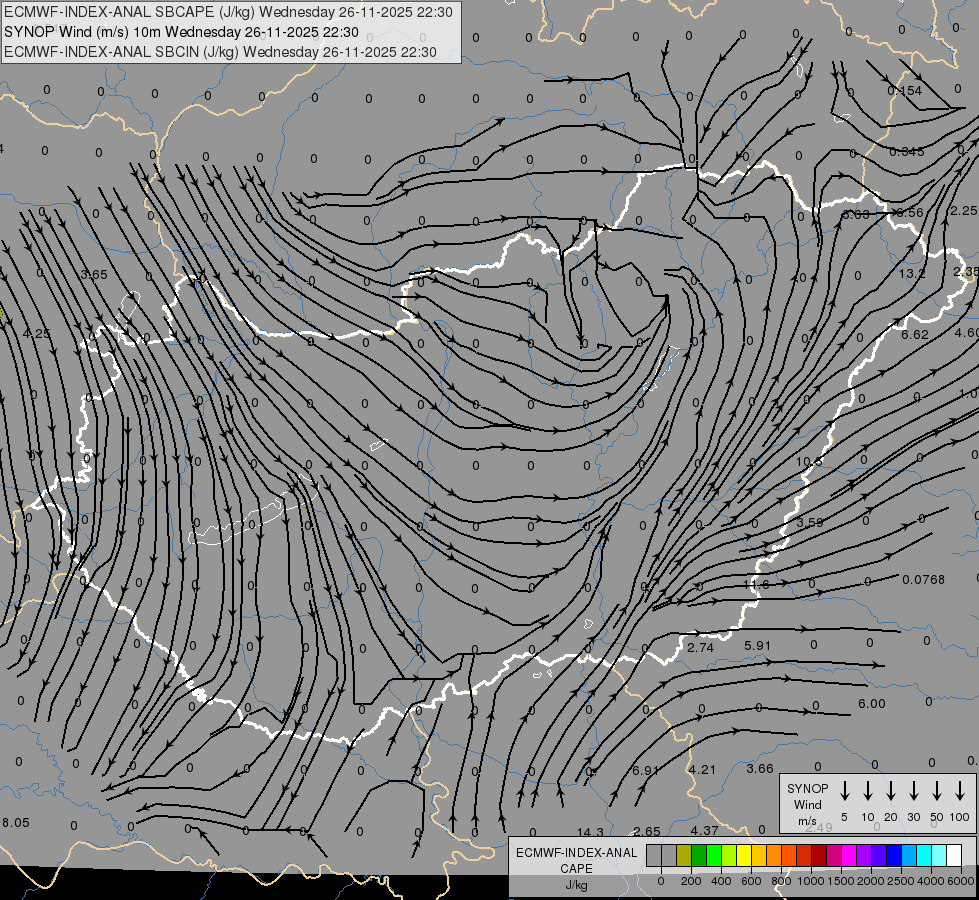Click the J/kg unit label in legend
This screenshot has width=979, height=900.
[576, 885]
